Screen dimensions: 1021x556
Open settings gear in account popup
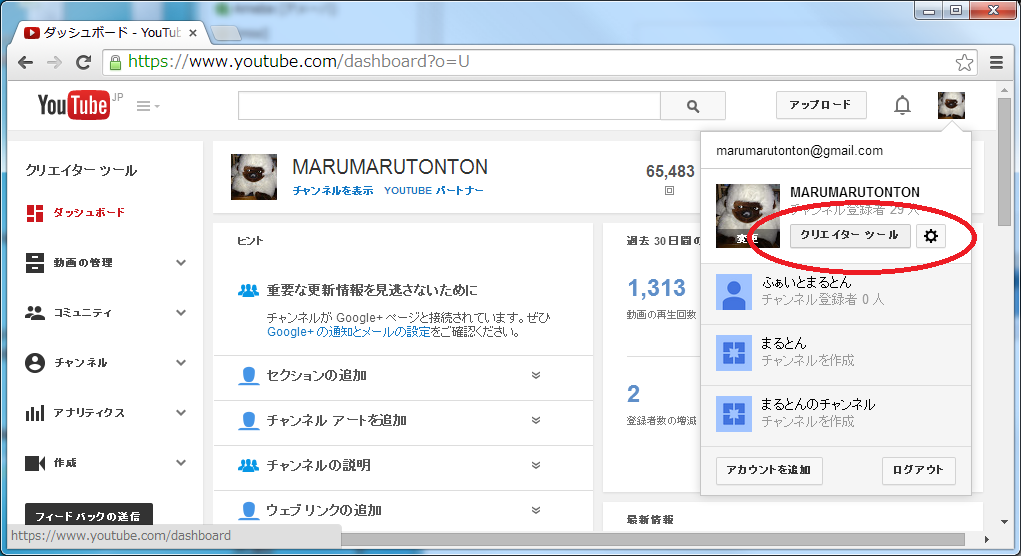[930, 236]
